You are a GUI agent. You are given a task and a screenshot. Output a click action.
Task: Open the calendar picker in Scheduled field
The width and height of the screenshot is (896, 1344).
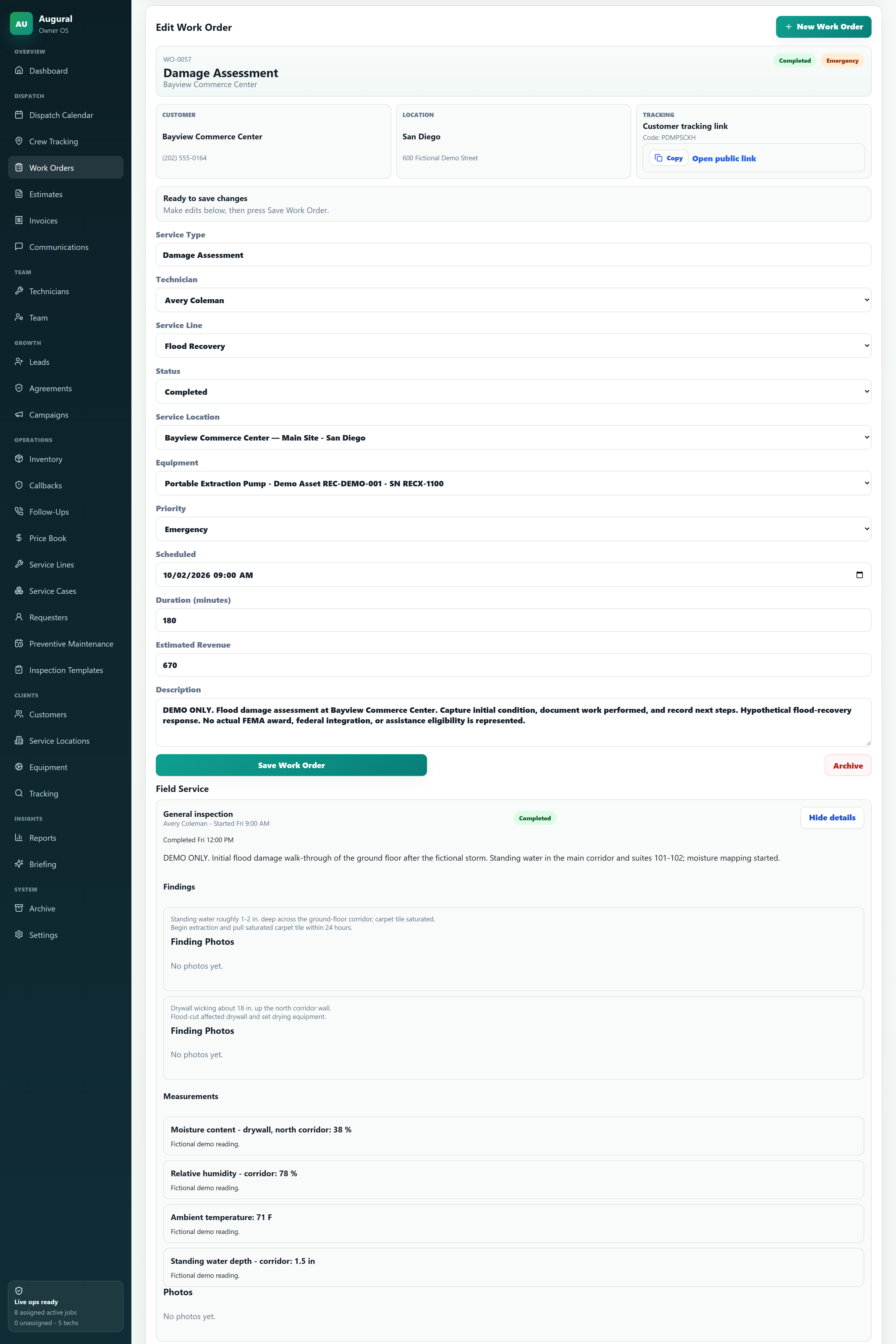[859, 575]
